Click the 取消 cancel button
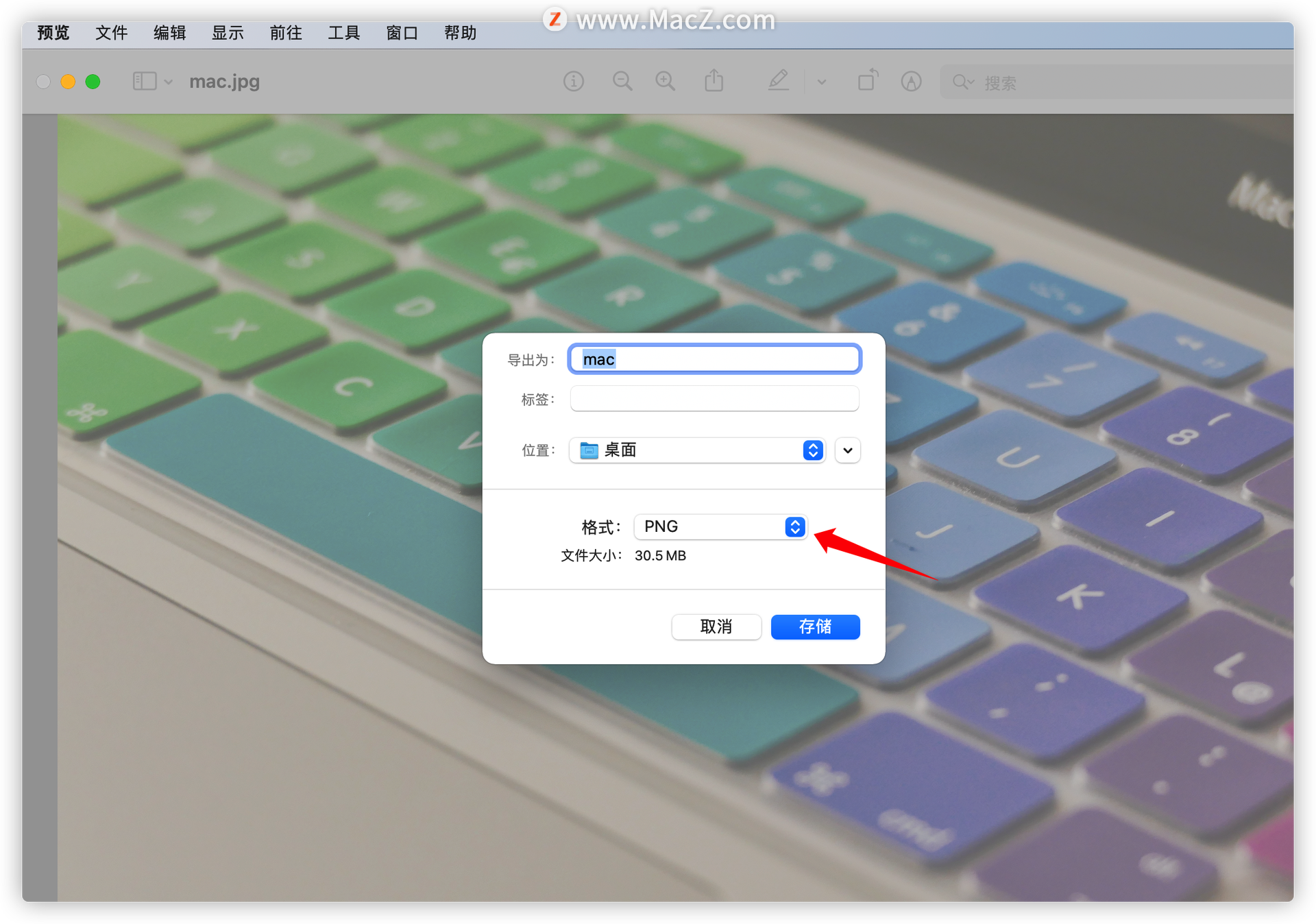The height and width of the screenshot is (924, 1316). (x=716, y=627)
